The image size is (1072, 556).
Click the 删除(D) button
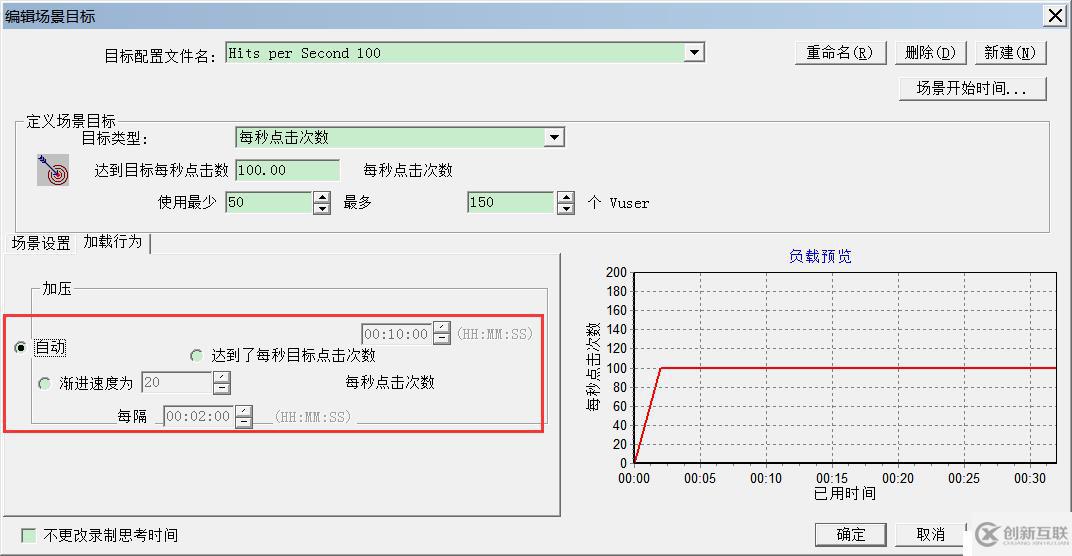pyautogui.click(x=930, y=53)
